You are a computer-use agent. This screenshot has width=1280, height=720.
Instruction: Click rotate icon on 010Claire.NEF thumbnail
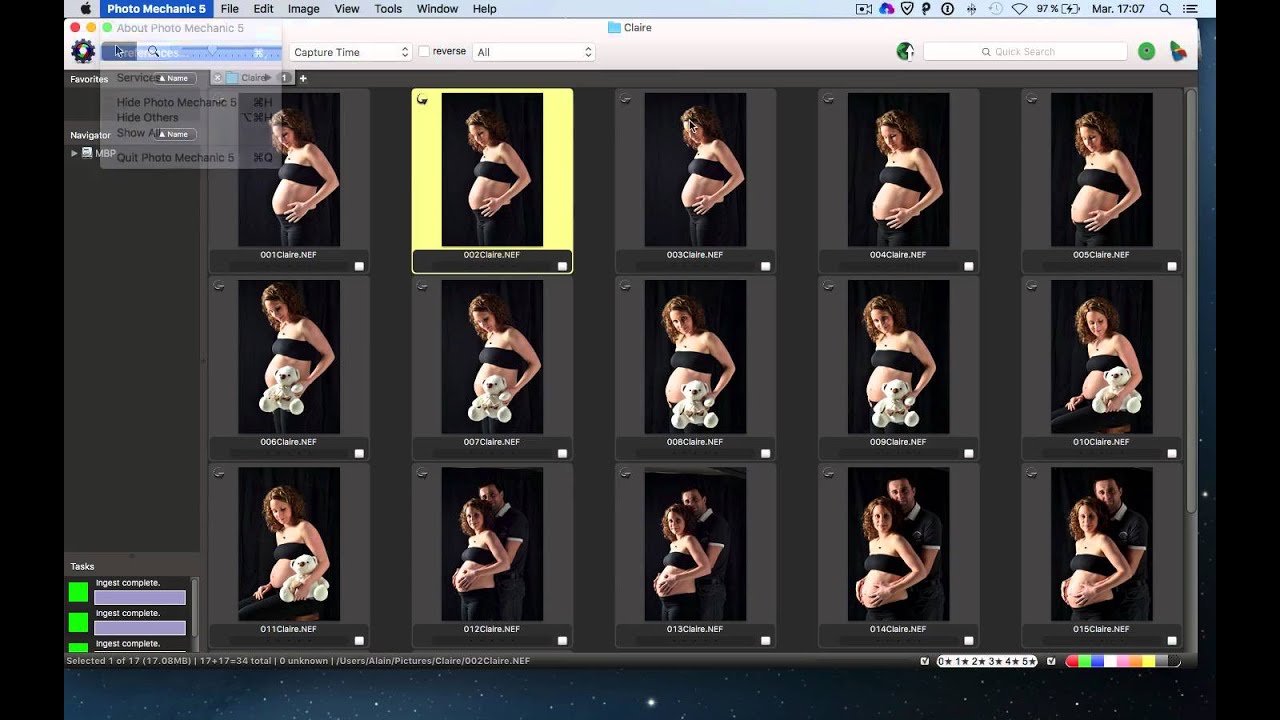click(1031, 286)
